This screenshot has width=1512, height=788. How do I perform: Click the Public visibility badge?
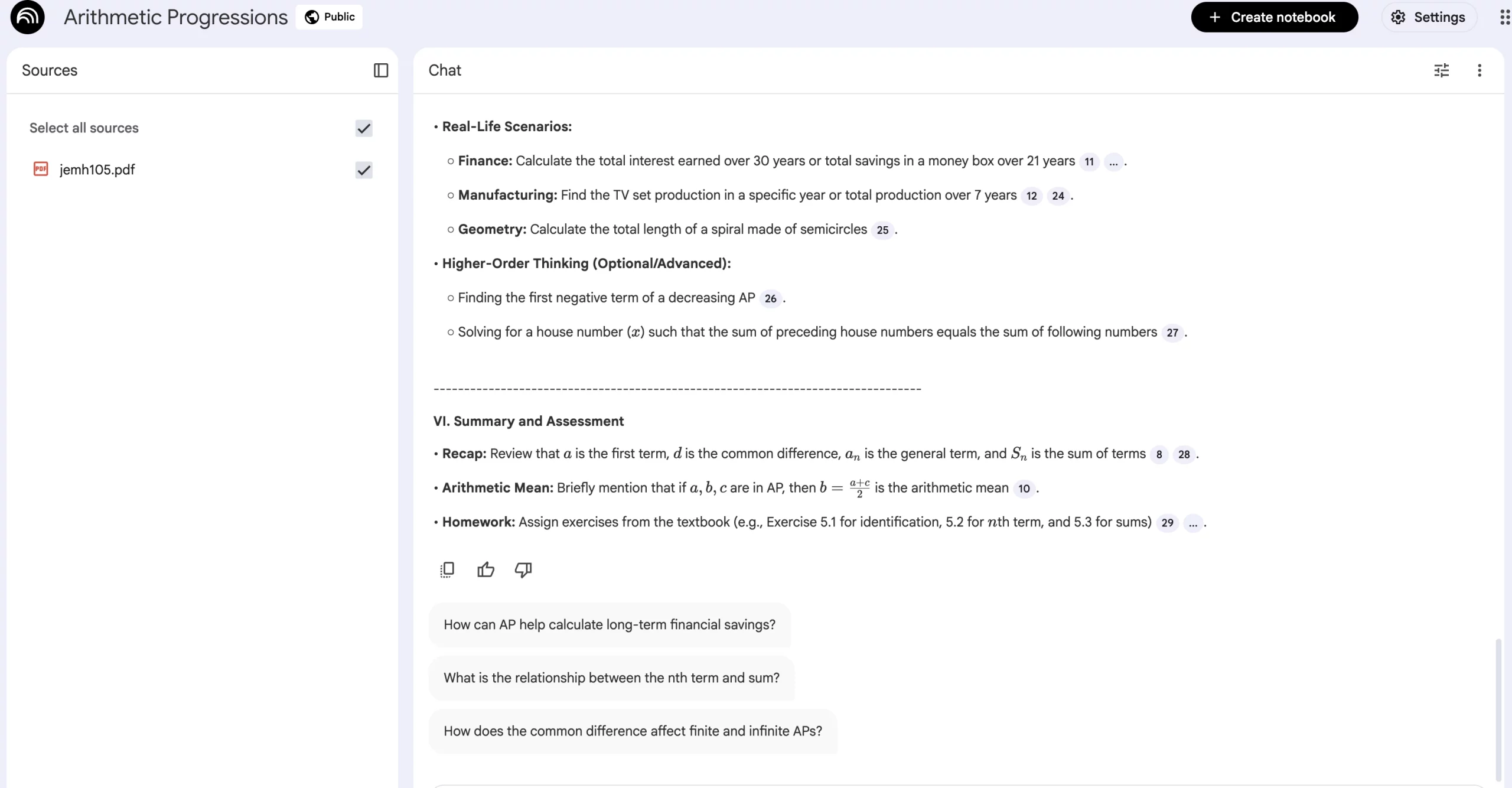(328, 17)
